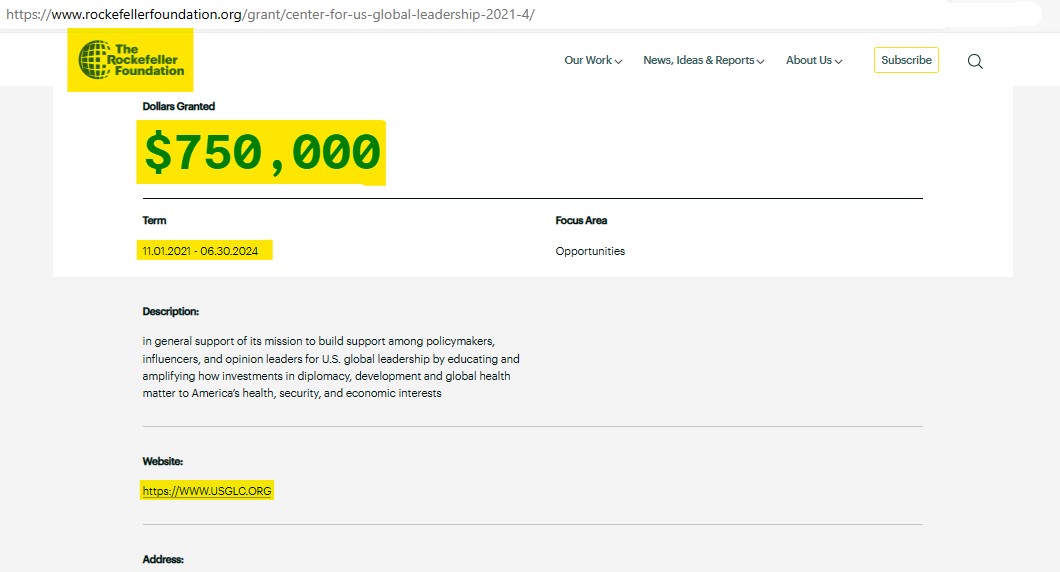Click the Website: heading

(162, 462)
